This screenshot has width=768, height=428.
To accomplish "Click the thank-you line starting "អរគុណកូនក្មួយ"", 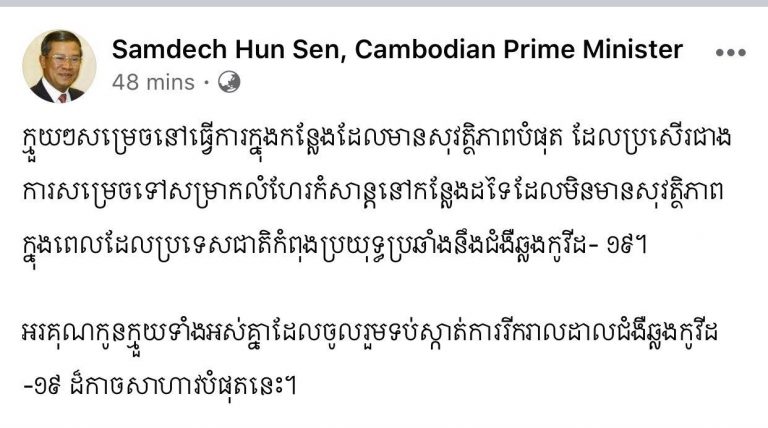I will [370, 334].
